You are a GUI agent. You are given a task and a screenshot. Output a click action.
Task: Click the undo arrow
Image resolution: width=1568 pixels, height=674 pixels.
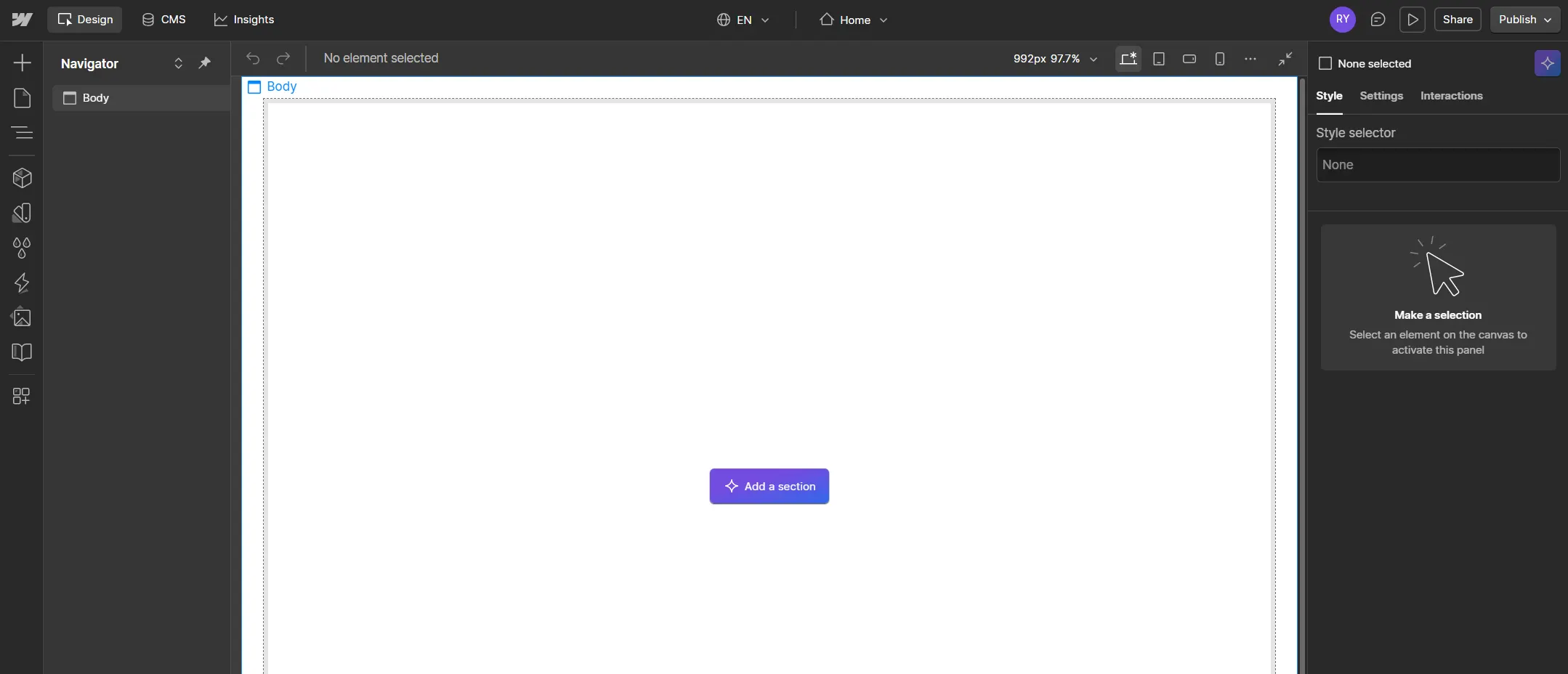click(253, 58)
